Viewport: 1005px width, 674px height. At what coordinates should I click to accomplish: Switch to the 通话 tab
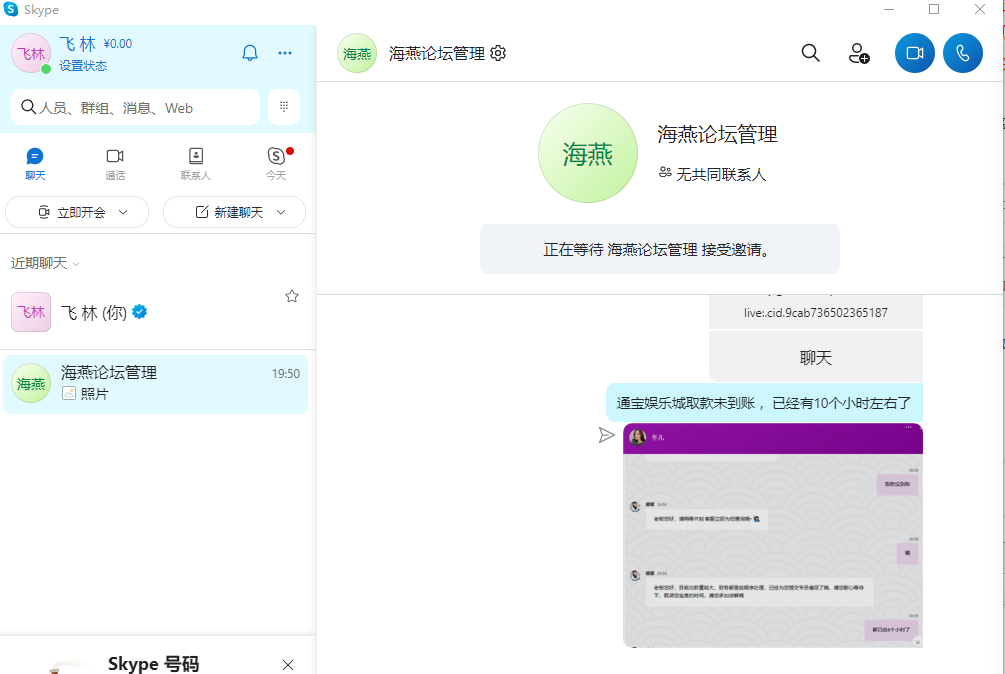(x=115, y=164)
